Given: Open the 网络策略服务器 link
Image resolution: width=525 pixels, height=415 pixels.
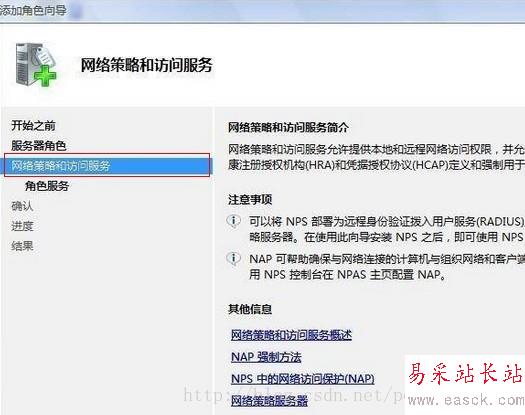Looking at the screenshot, I should [269, 401].
